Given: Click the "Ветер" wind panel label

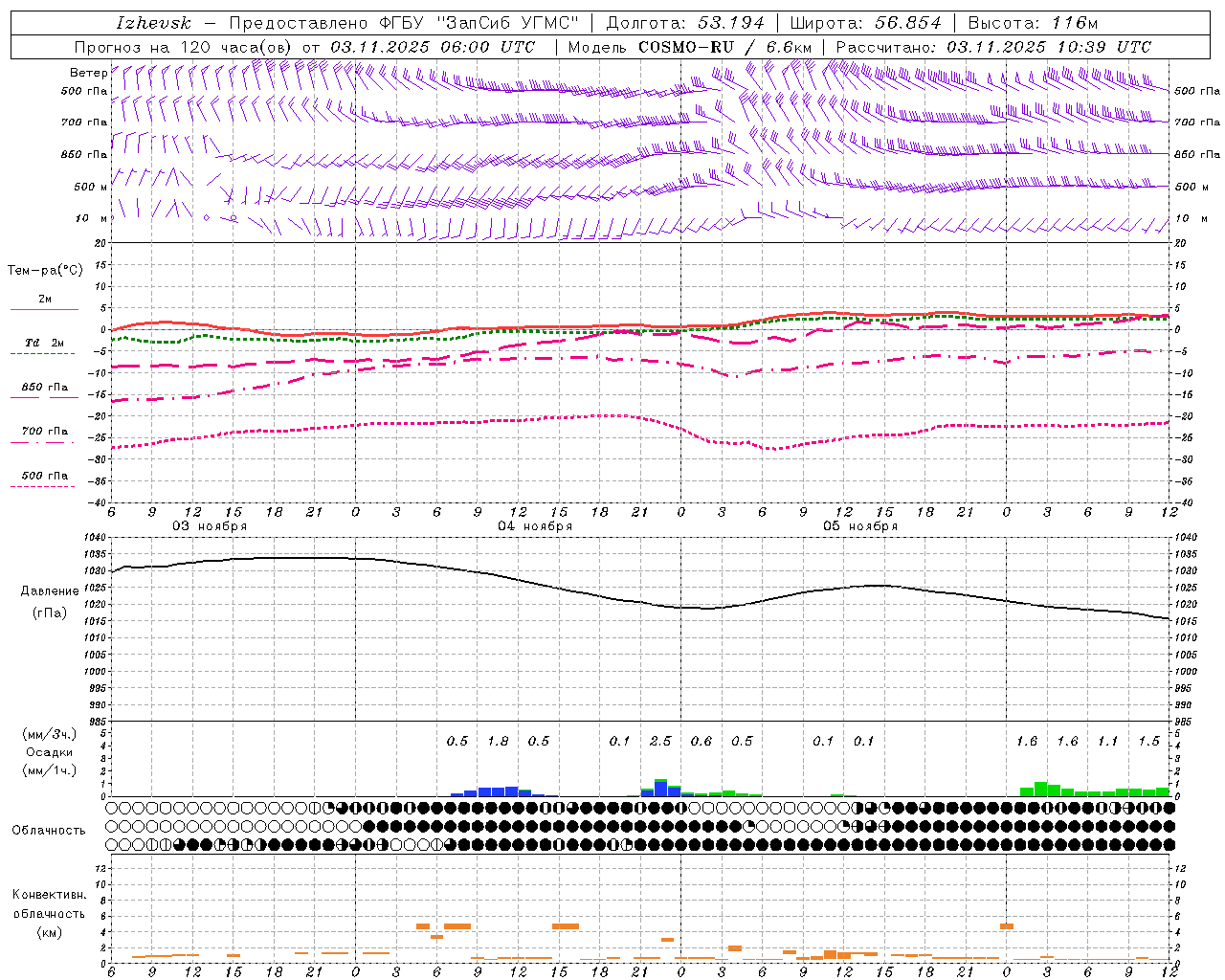Looking at the screenshot, I should click(x=88, y=73).
